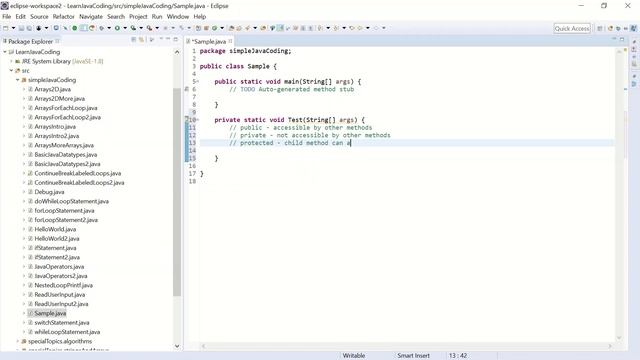Select the Sample.java editor tab
640x360 pixels.
[x=209, y=41]
